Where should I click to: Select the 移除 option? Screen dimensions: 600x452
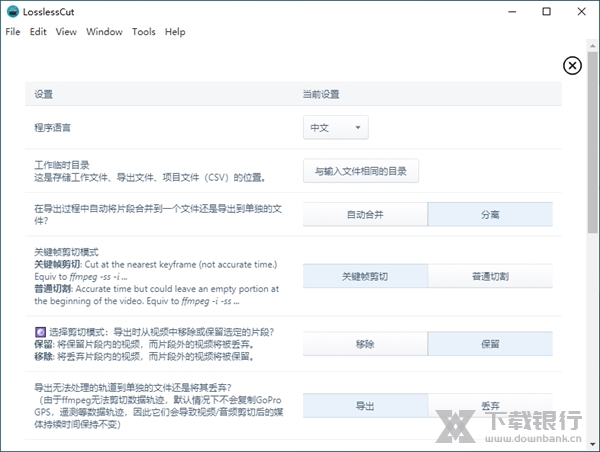[365, 344]
